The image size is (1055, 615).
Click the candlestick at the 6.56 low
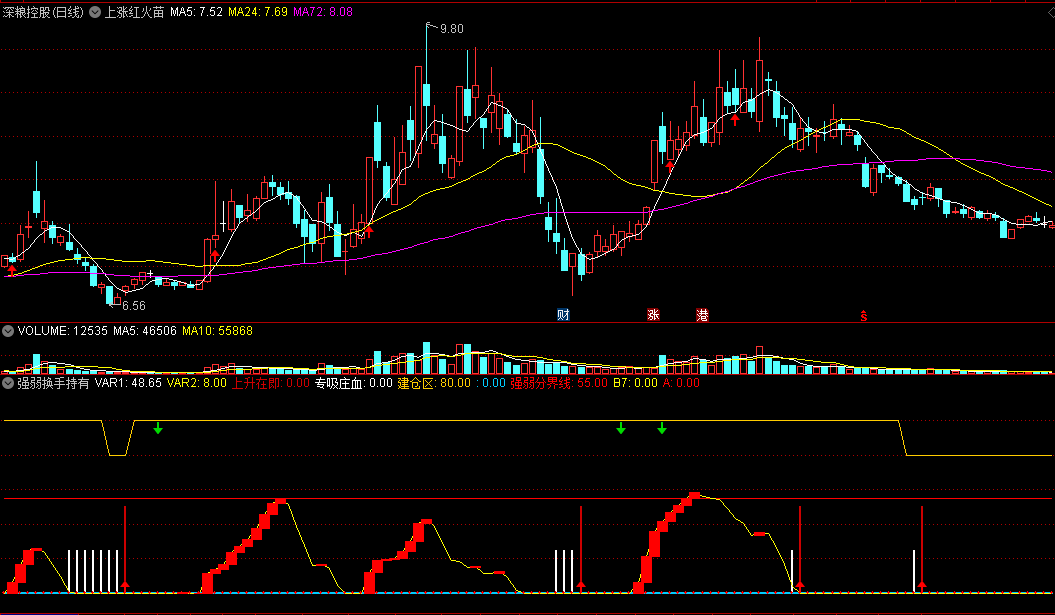(110, 295)
